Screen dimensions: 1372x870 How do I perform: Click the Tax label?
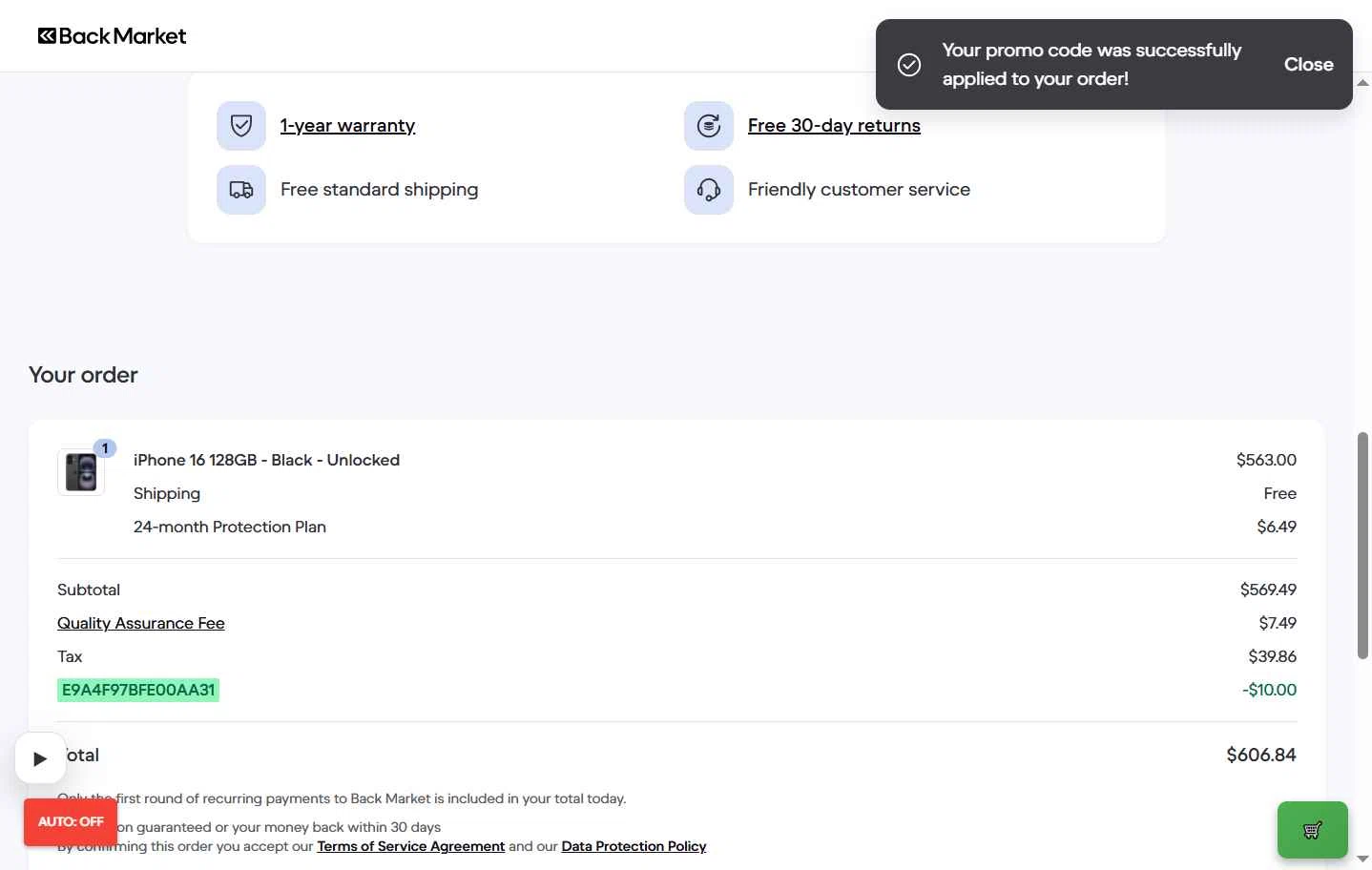[70, 656]
